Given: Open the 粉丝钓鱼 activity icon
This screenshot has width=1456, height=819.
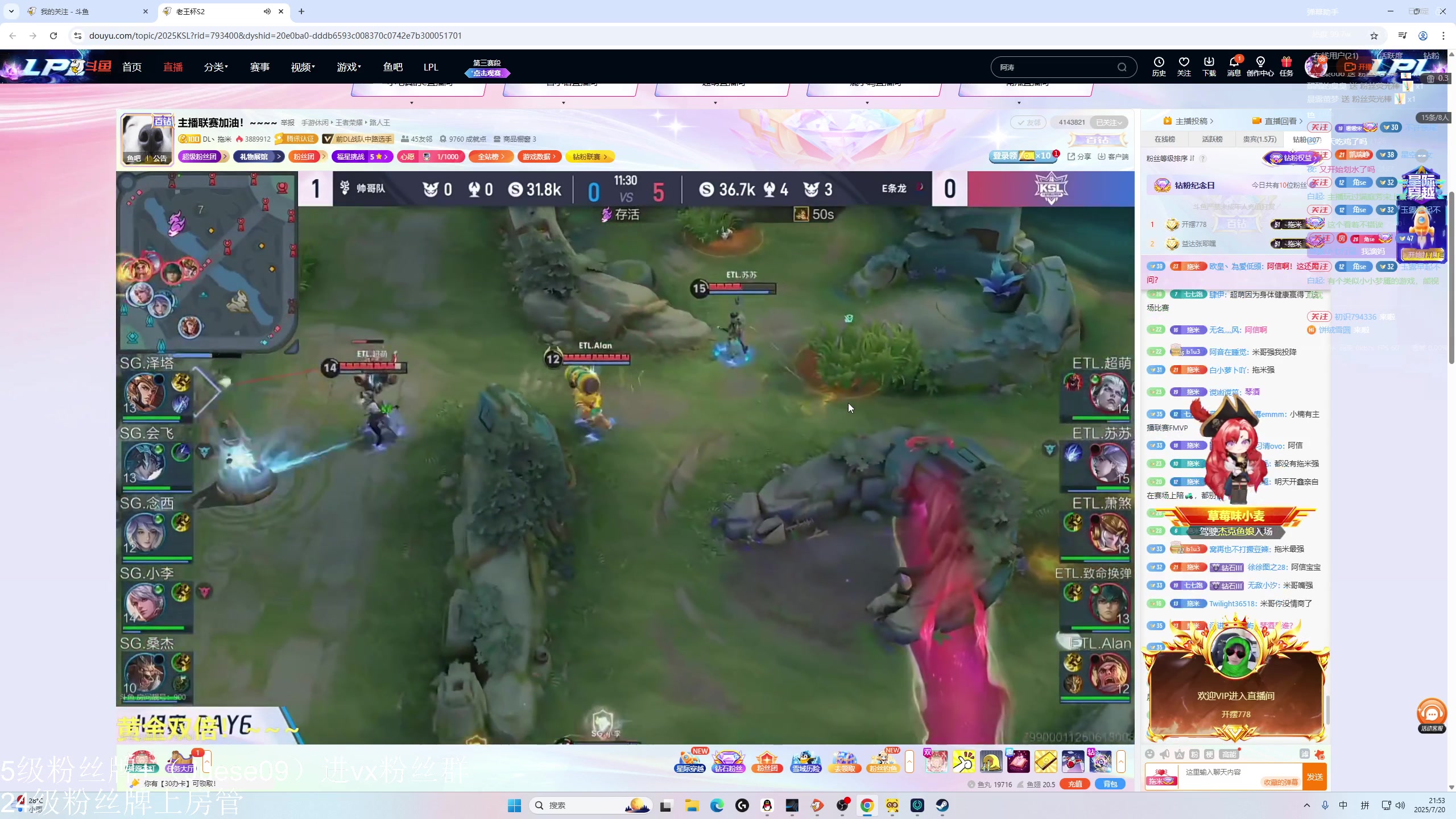Looking at the screenshot, I should point(883,761).
